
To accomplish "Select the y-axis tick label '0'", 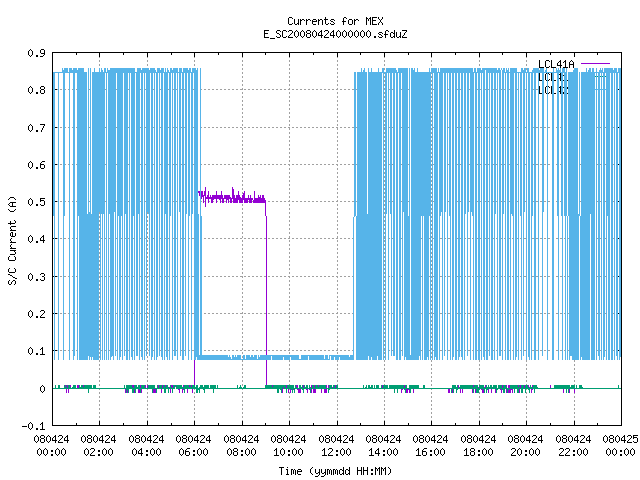I will pyautogui.click(x=42, y=389).
